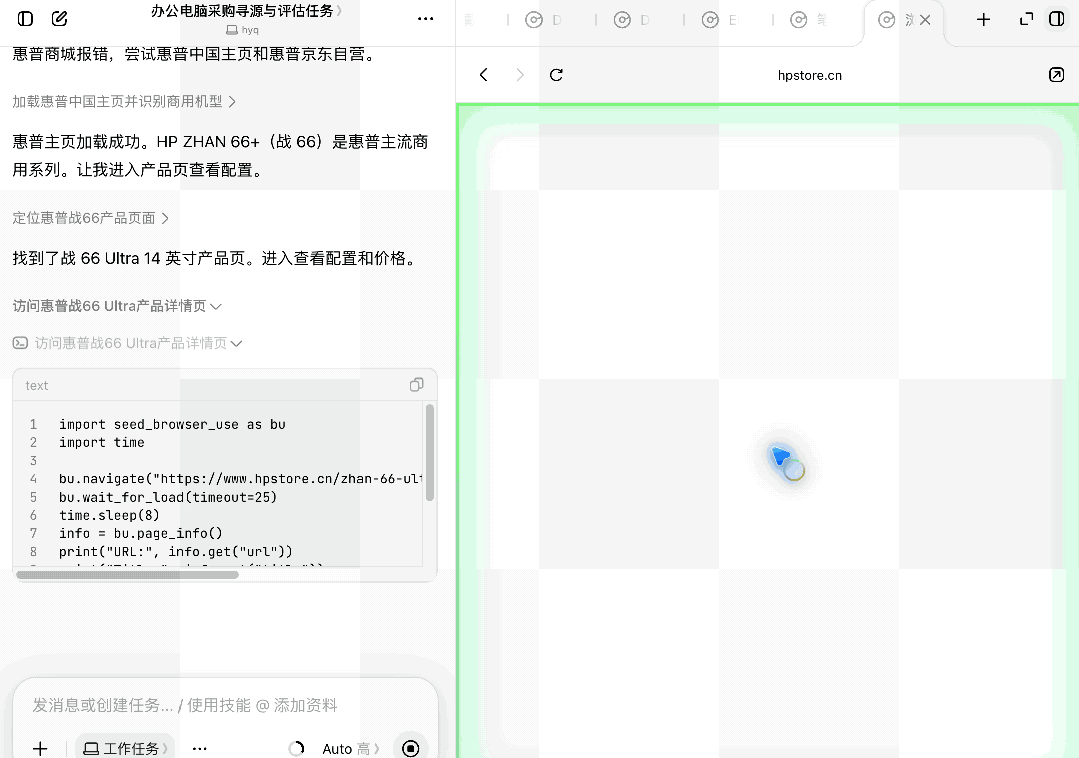
Task: Click the hpstore.cn address bar
Action: [x=809, y=76]
